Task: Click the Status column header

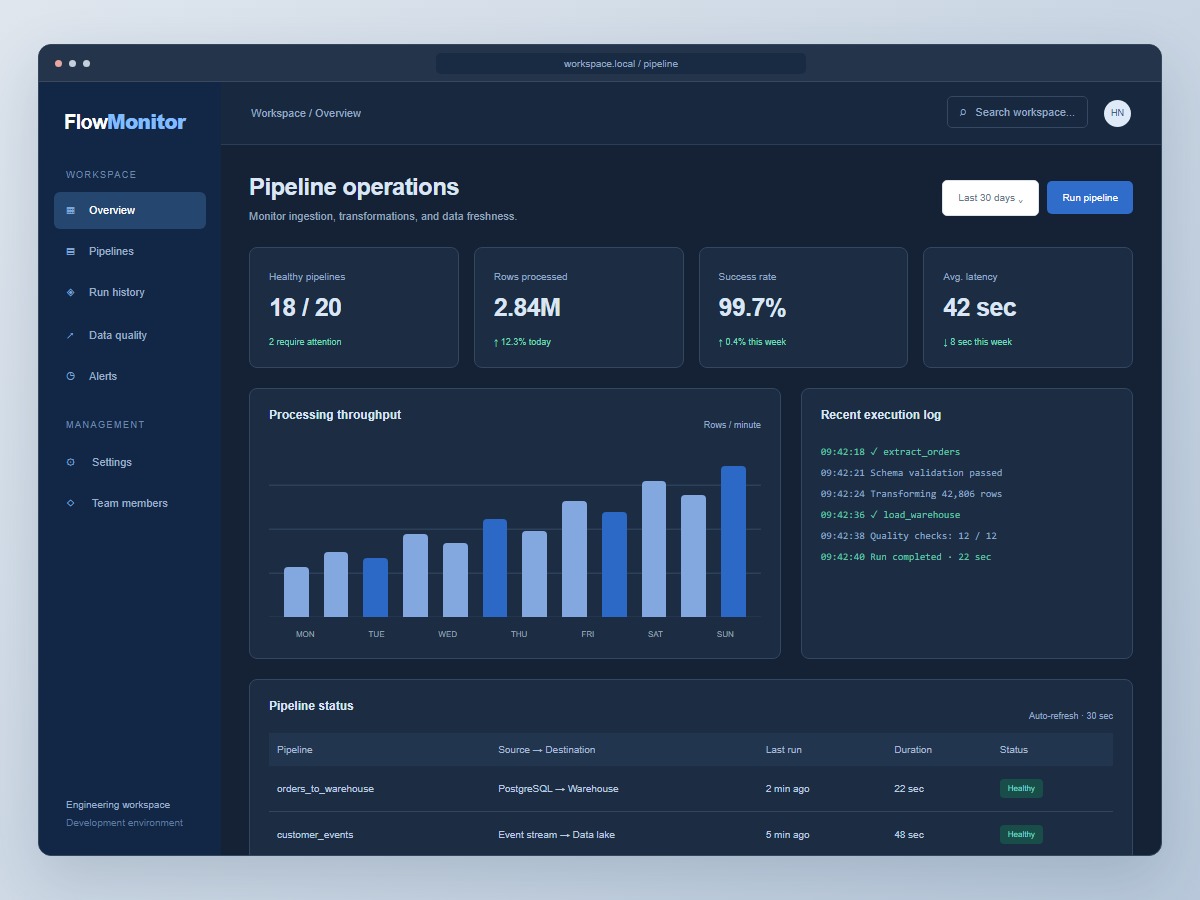Action: pos(1014,750)
